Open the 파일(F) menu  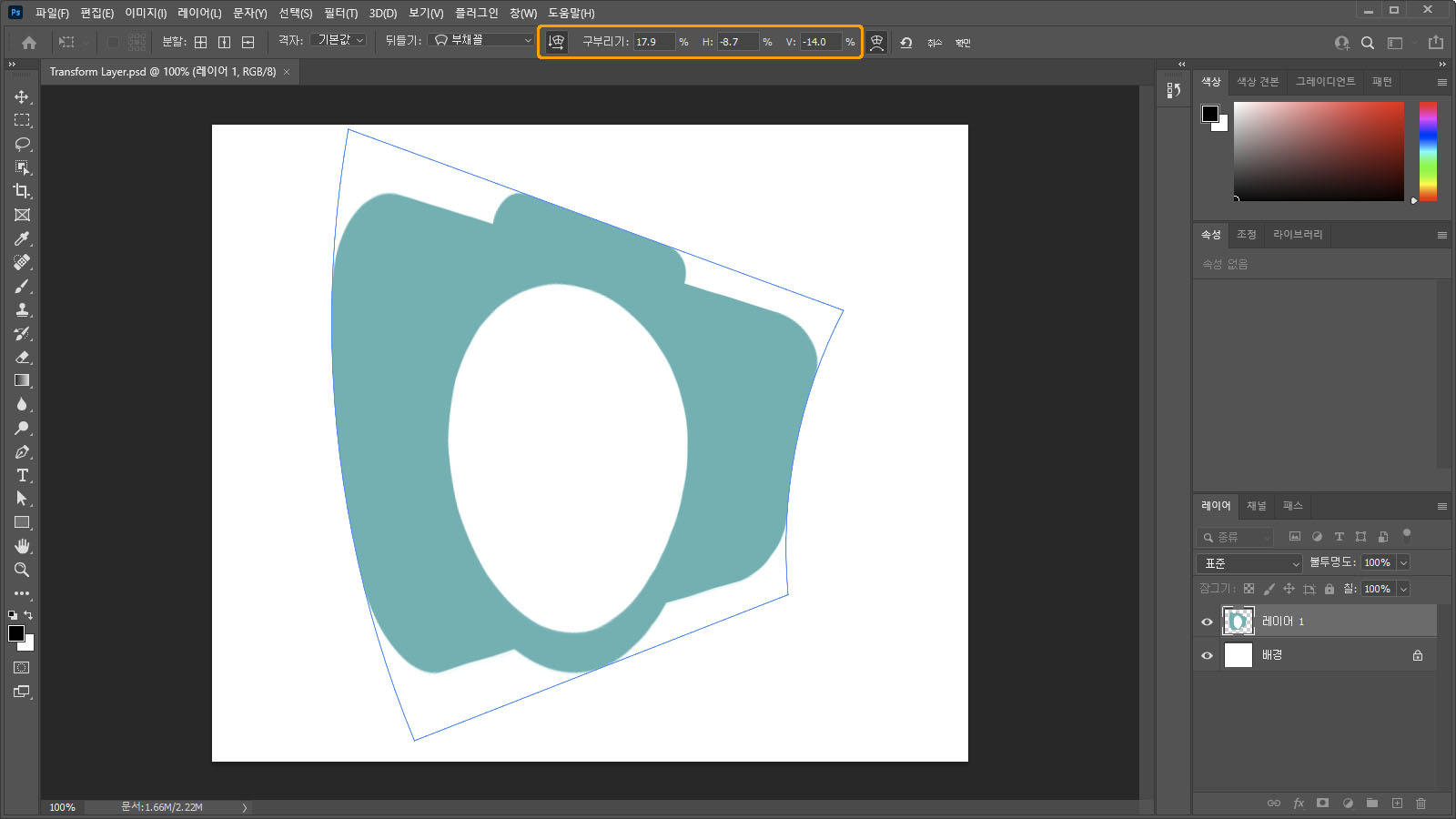52,13
